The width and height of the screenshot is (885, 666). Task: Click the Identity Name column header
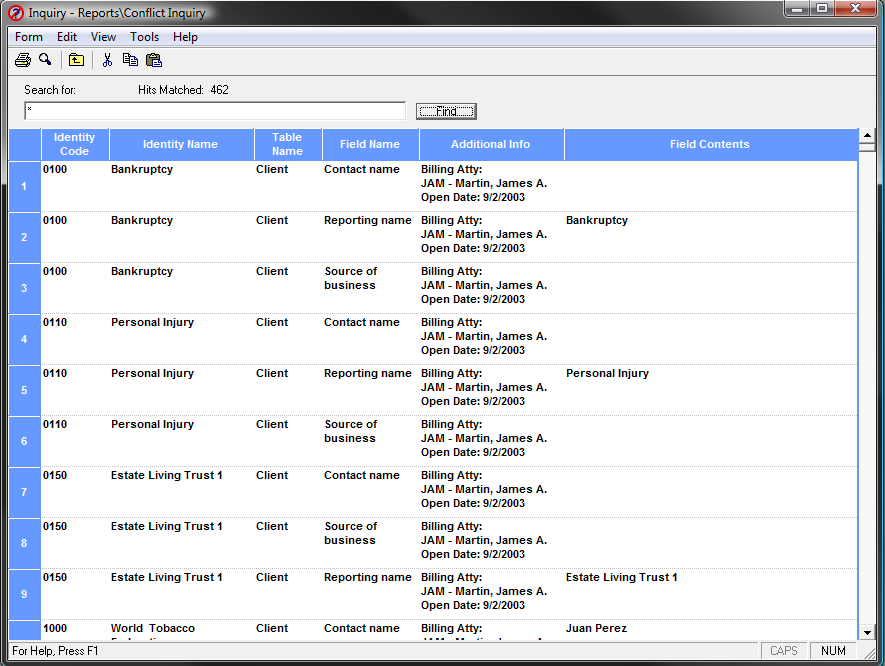click(180, 144)
